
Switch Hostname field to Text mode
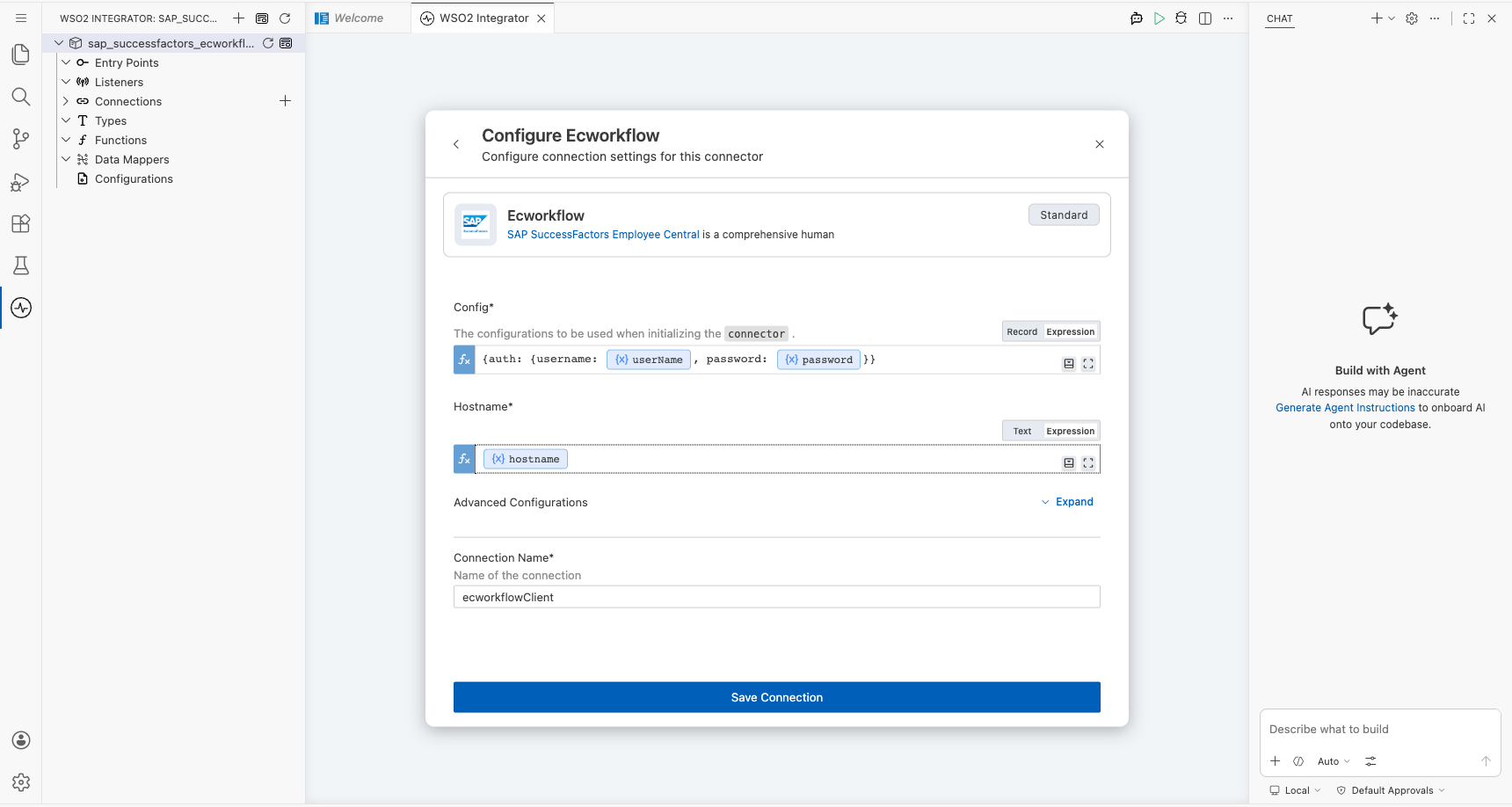tap(1022, 432)
